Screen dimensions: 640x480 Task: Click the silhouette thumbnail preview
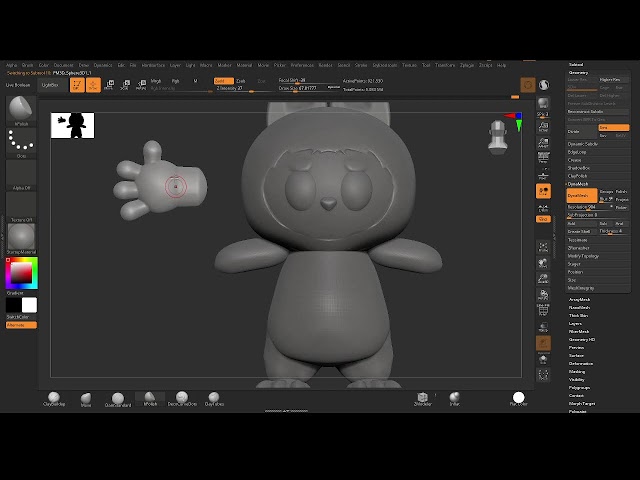(x=73, y=126)
